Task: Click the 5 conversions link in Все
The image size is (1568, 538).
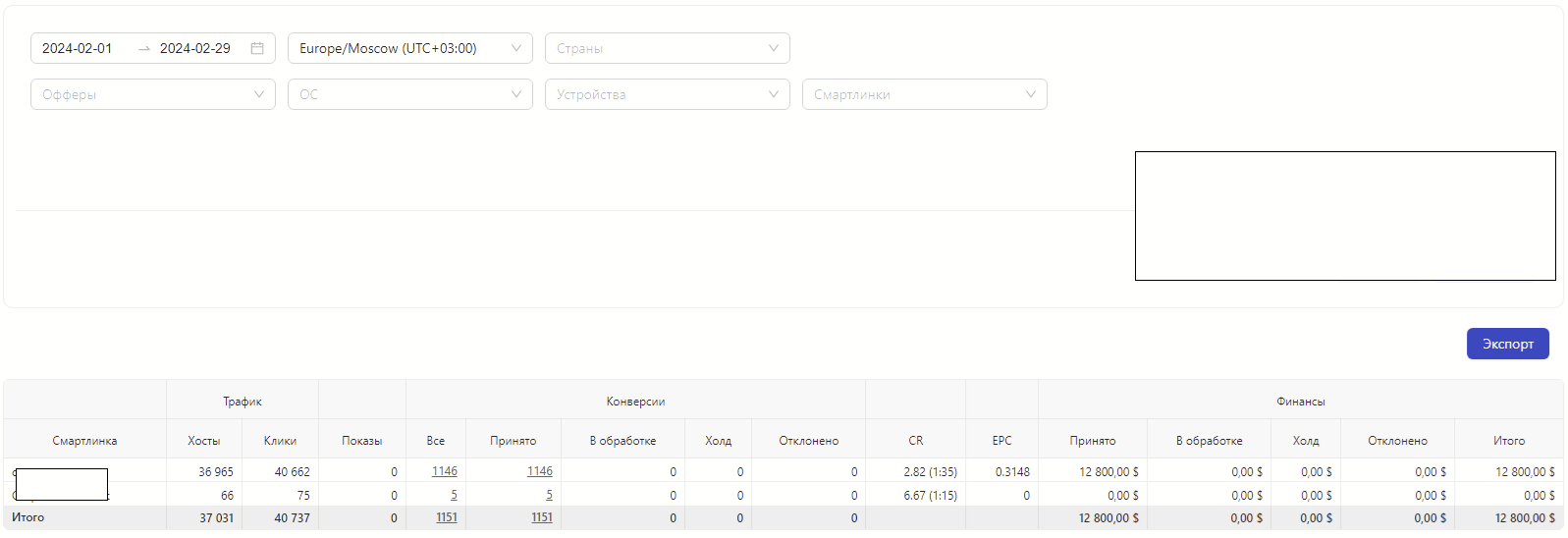Action: point(454,495)
